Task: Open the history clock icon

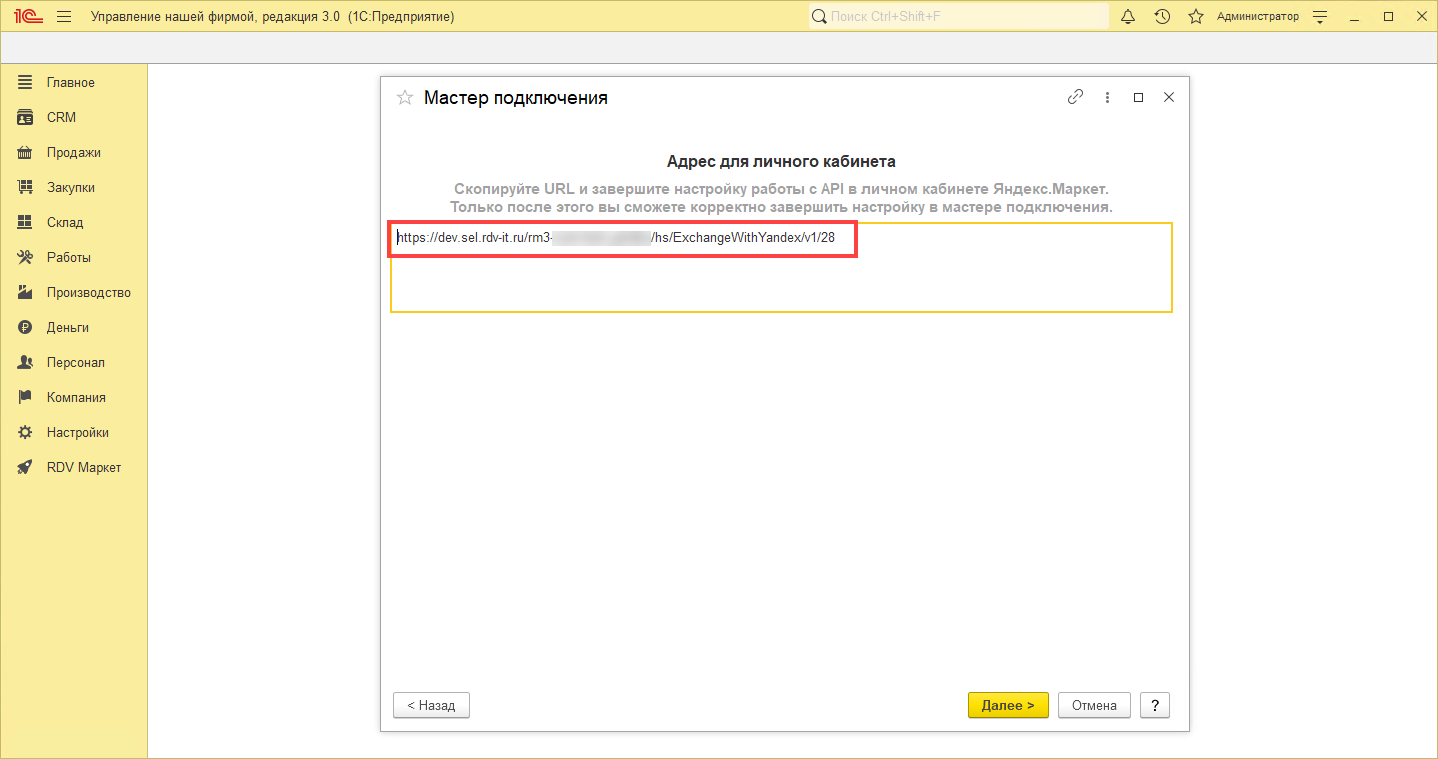Action: (1162, 17)
